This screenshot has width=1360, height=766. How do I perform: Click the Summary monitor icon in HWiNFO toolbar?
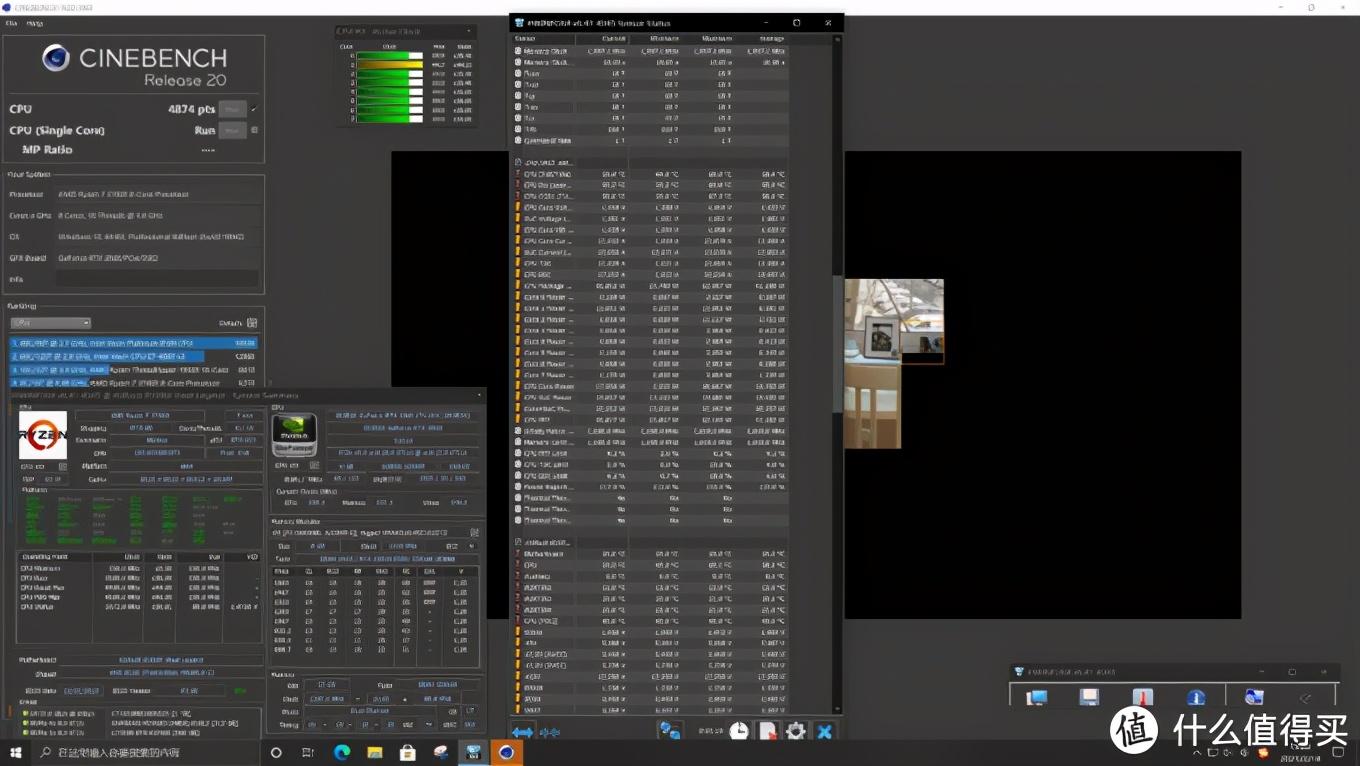click(x=1037, y=697)
